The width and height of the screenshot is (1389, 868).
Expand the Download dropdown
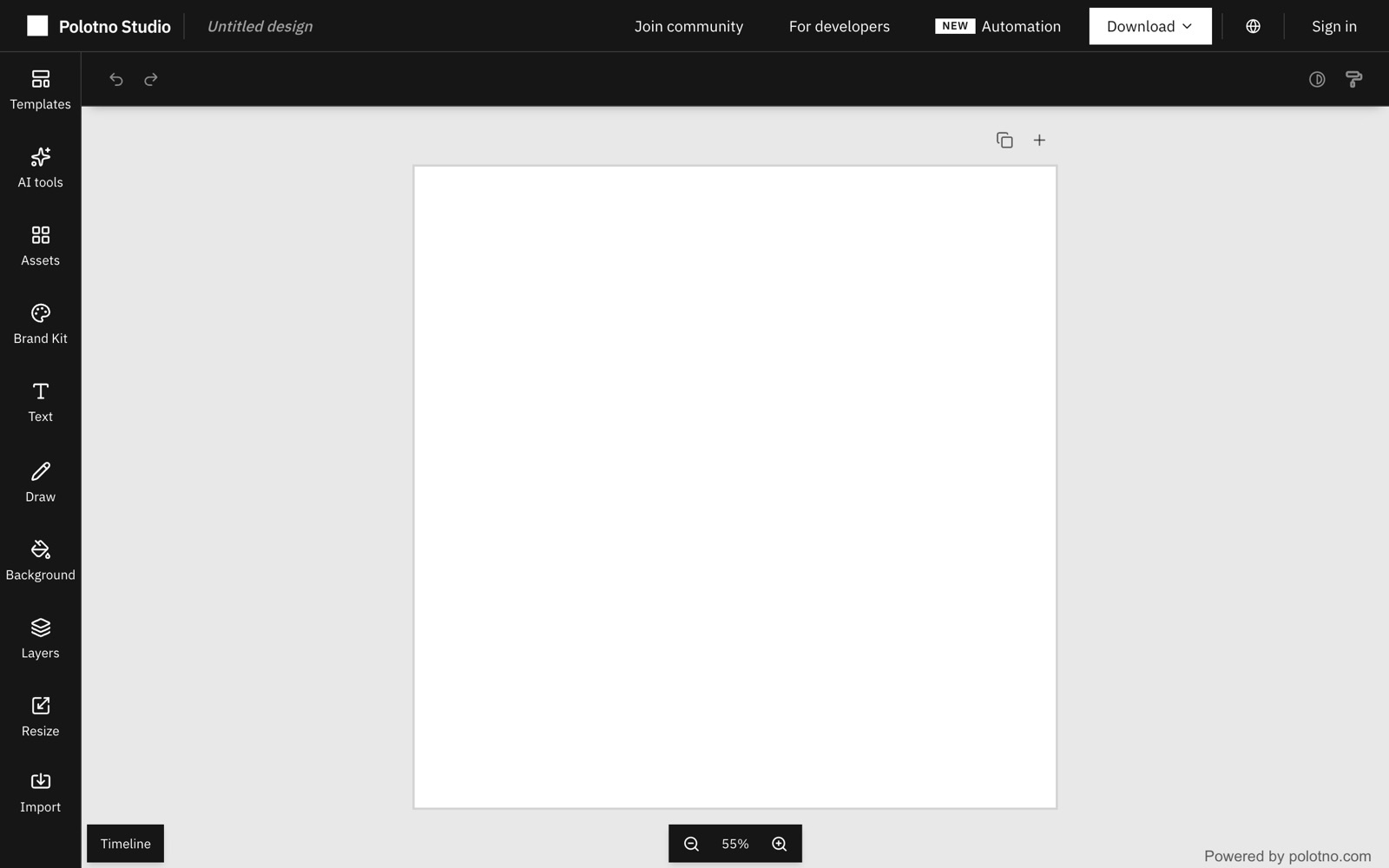pos(1150,26)
